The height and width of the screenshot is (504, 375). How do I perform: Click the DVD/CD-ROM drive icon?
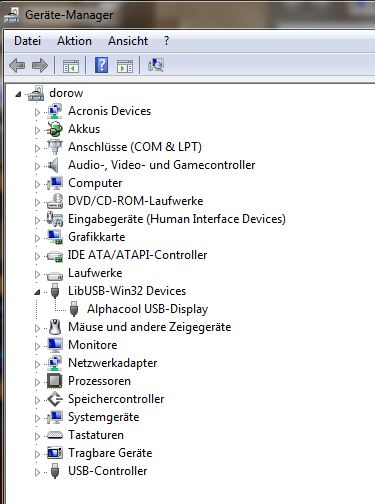(55, 201)
